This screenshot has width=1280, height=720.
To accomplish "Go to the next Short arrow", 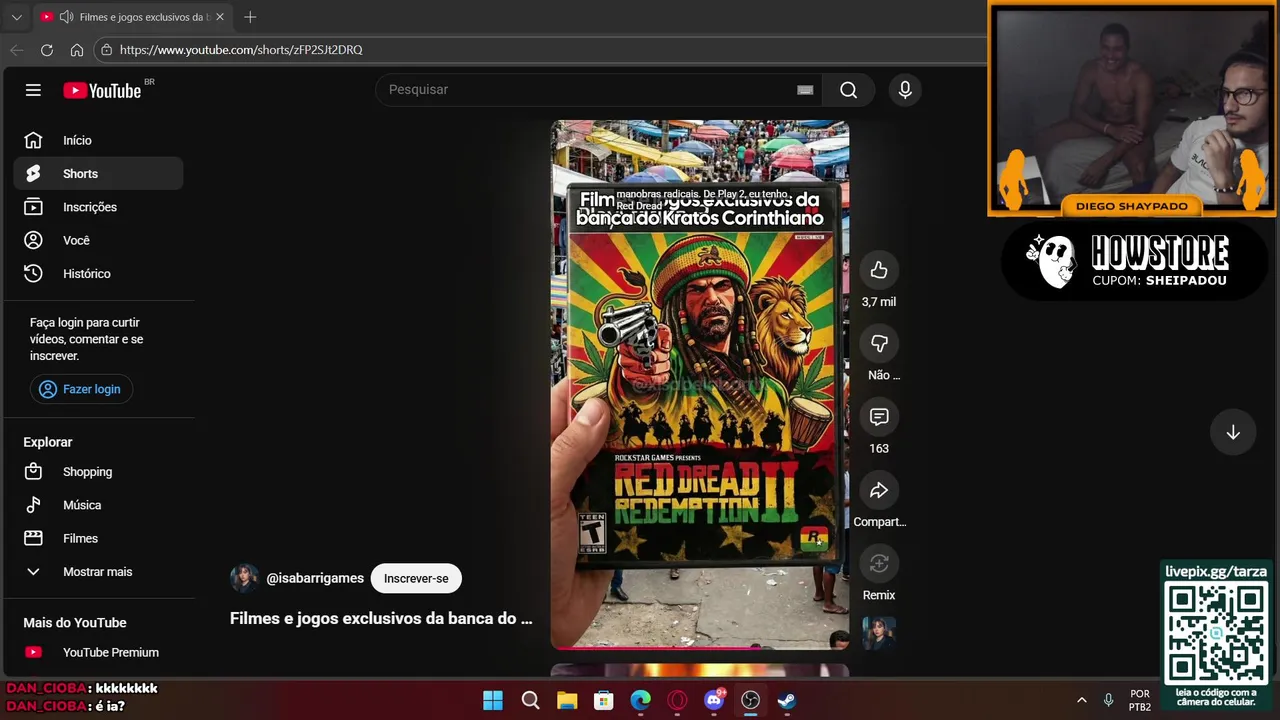I will point(1233,432).
